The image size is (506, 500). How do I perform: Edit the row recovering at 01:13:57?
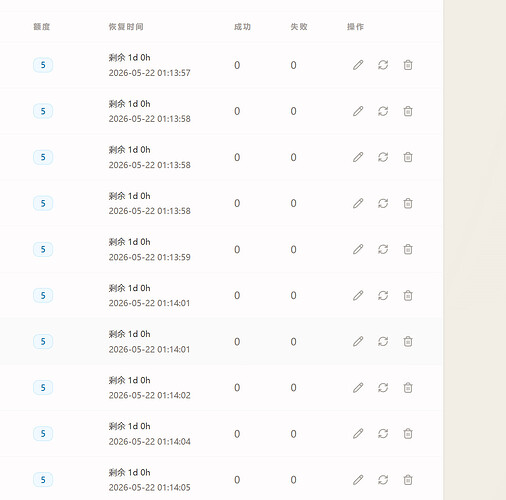click(x=358, y=65)
